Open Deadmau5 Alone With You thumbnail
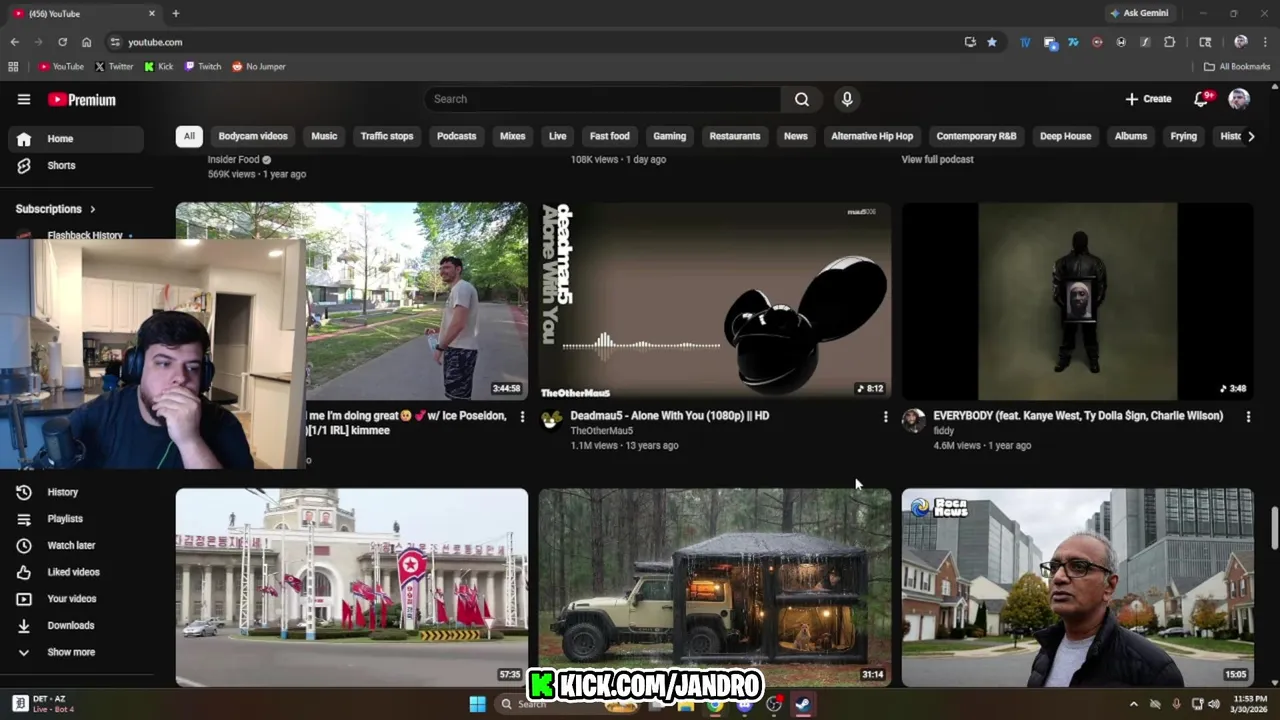The height and width of the screenshot is (720, 1280). (715, 301)
